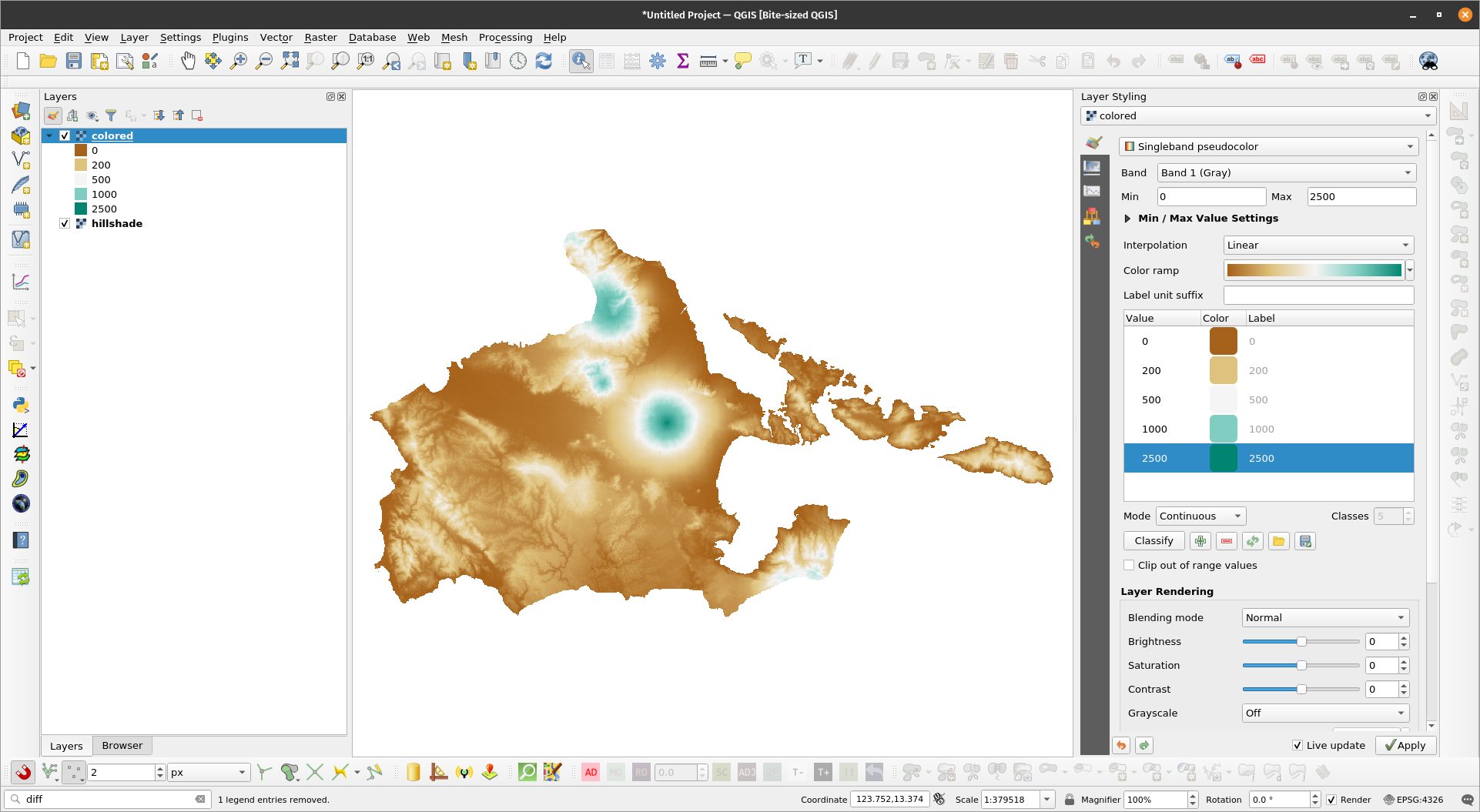Screen dimensions: 1480x812
Task: Uncheck the Live update checkbox
Action: pos(1298,745)
